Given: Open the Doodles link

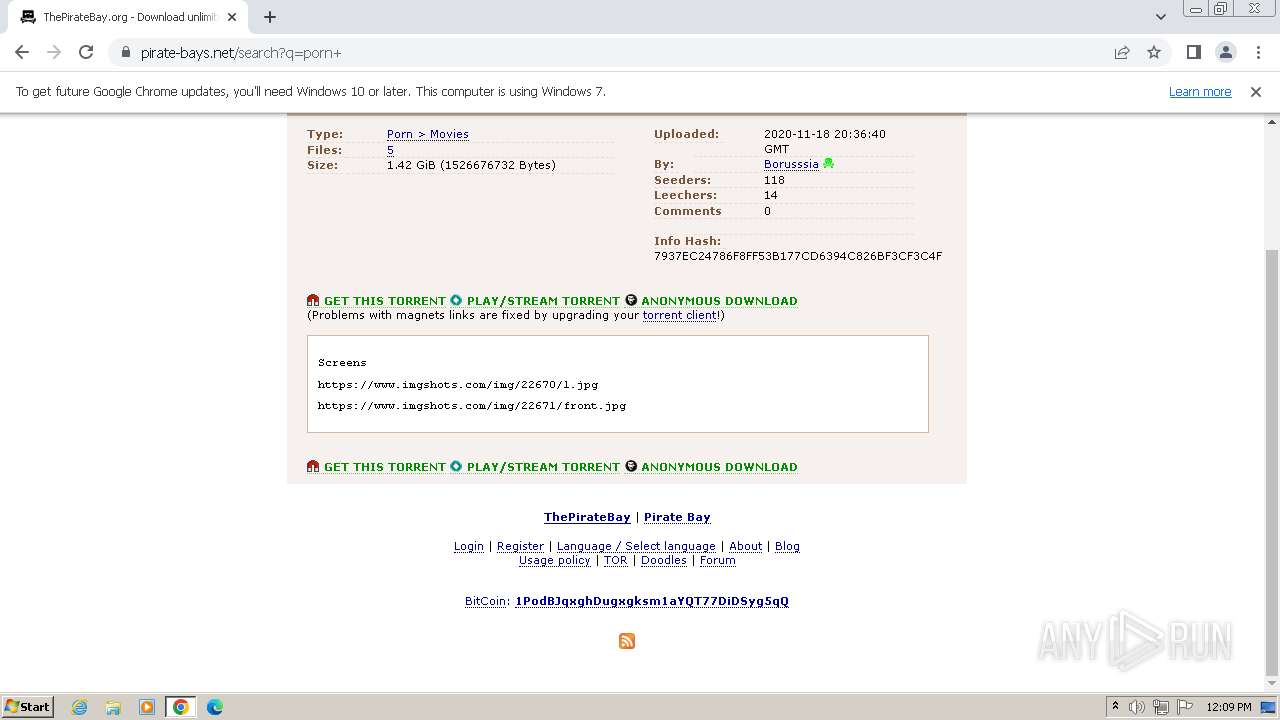Looking at the screenshot, I should click(664, 560).
